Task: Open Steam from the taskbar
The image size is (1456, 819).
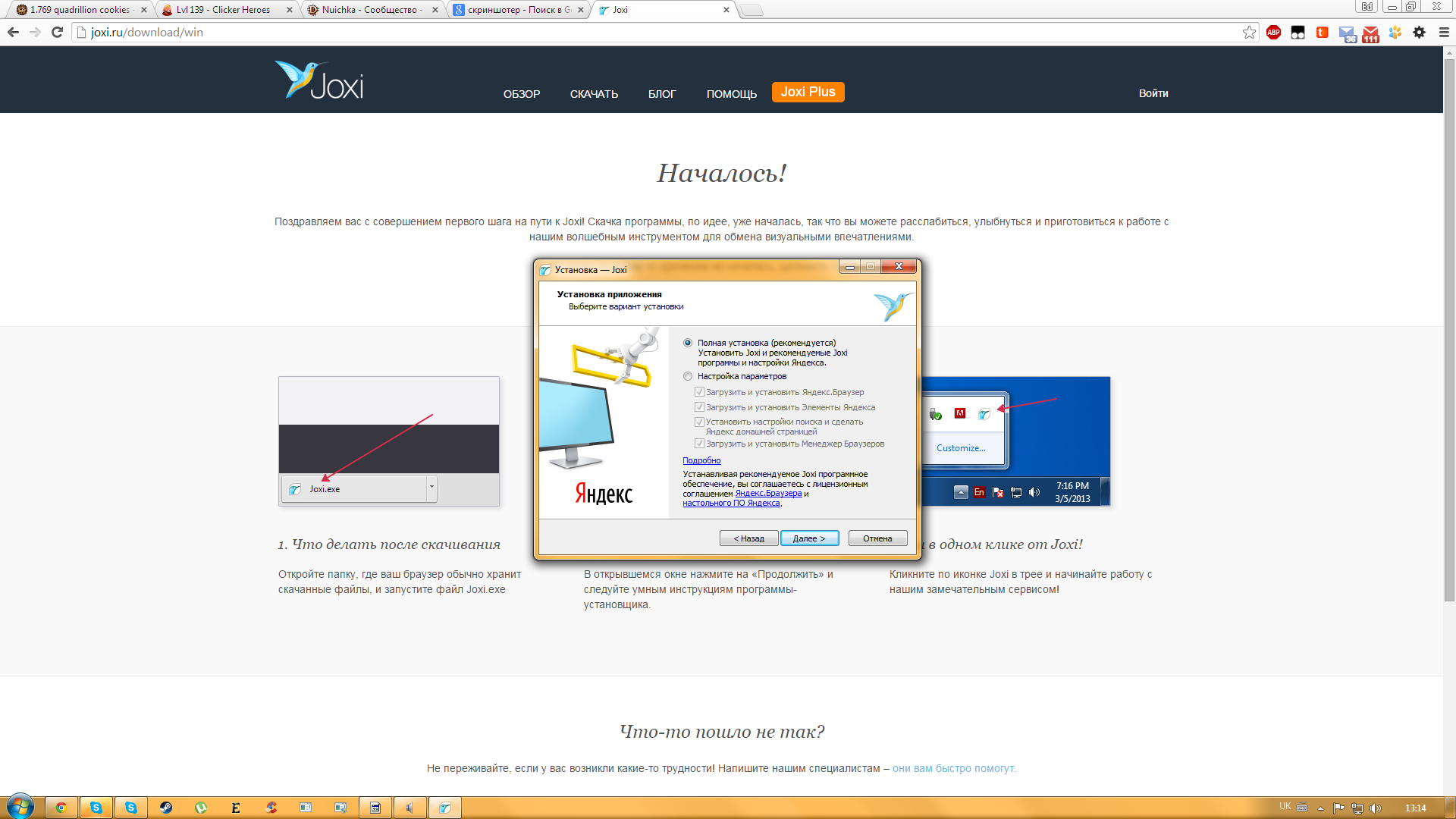Action: pos(166,808)
